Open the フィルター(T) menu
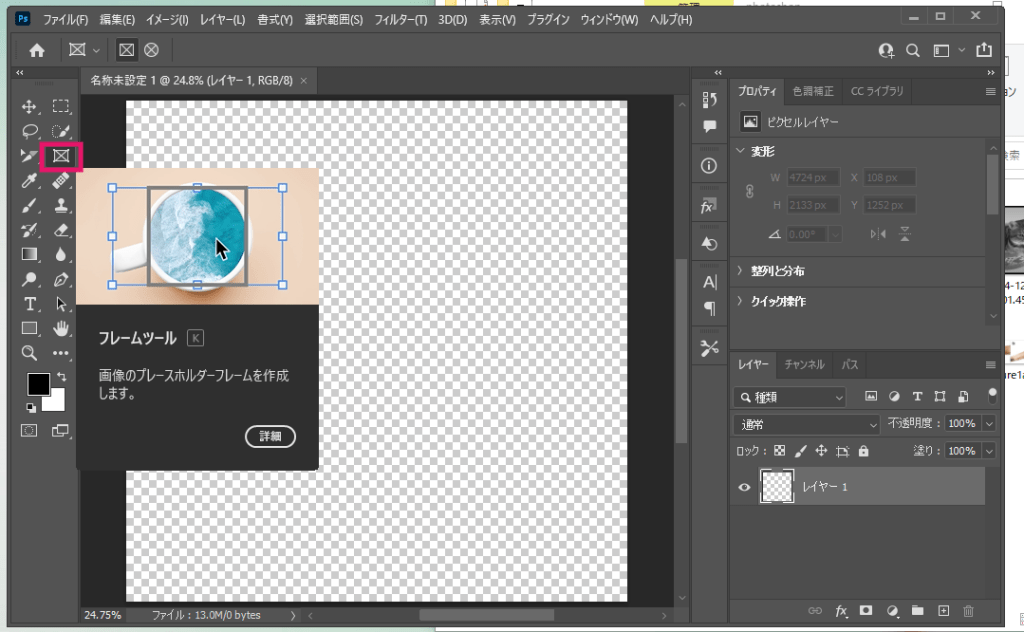1024x632 pixels. tap(400, 20)
